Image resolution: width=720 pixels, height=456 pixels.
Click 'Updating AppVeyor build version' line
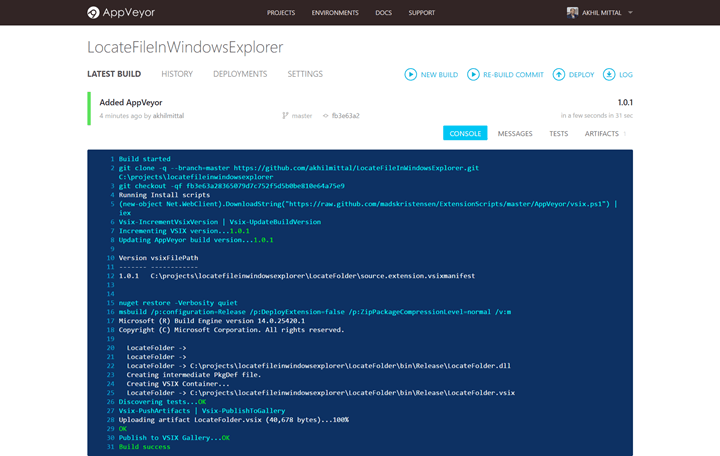point(196,240)
